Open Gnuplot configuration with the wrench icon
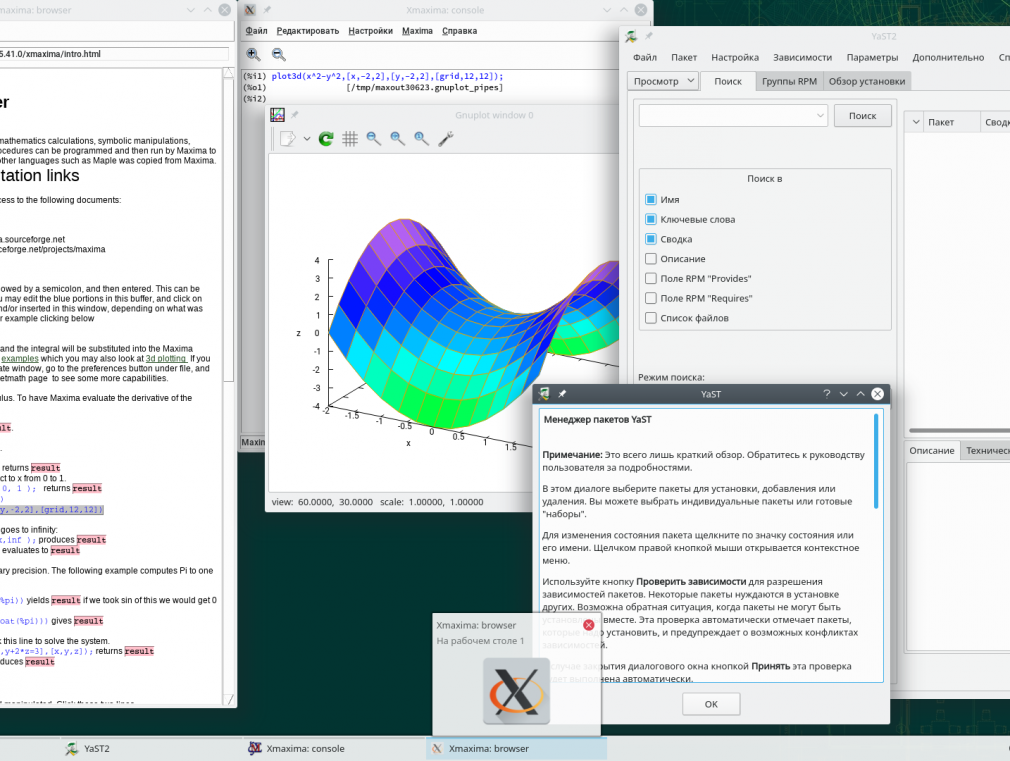The image size is (1010, 761). [x=446, y=139]
